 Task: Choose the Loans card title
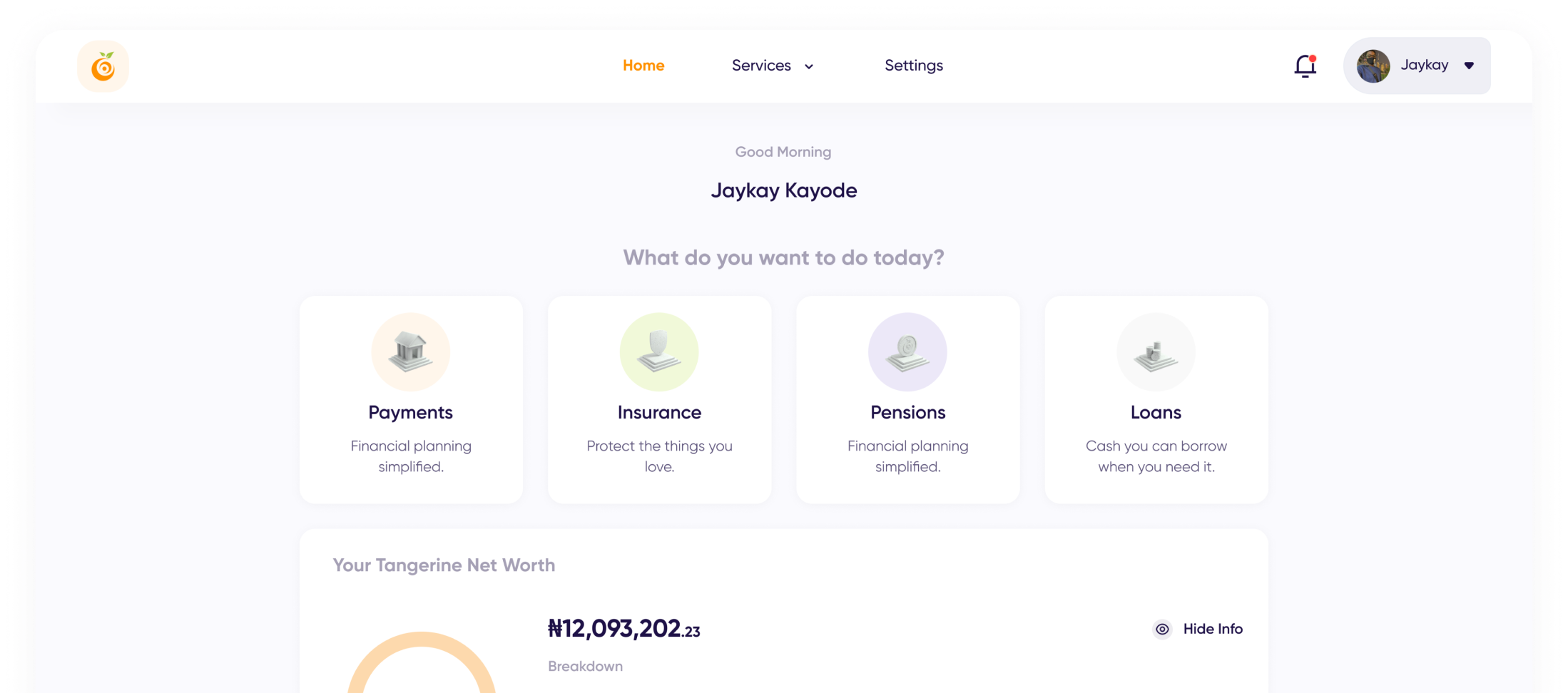1156,412
